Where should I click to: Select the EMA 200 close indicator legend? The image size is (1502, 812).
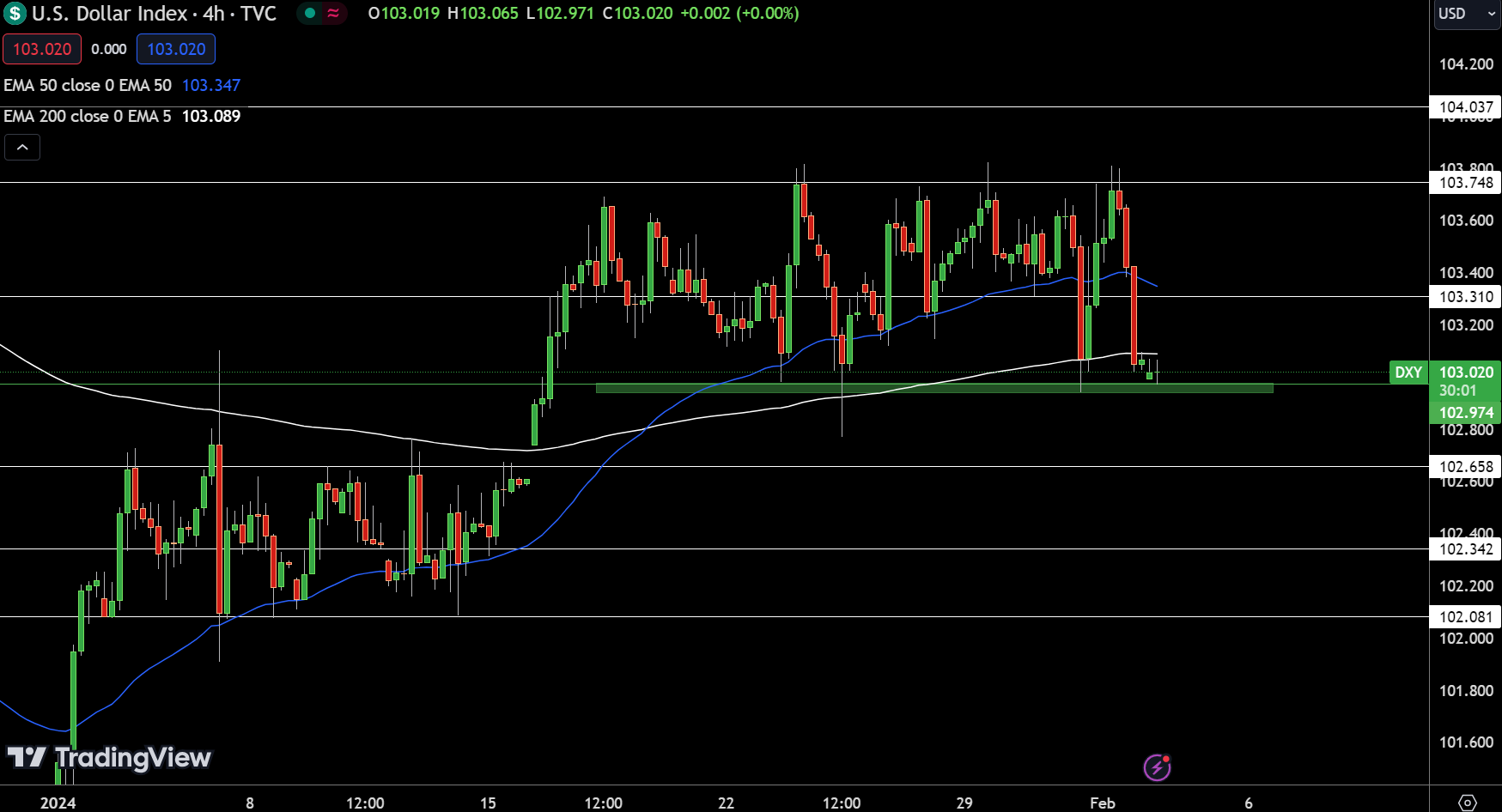tap(88, 116)
